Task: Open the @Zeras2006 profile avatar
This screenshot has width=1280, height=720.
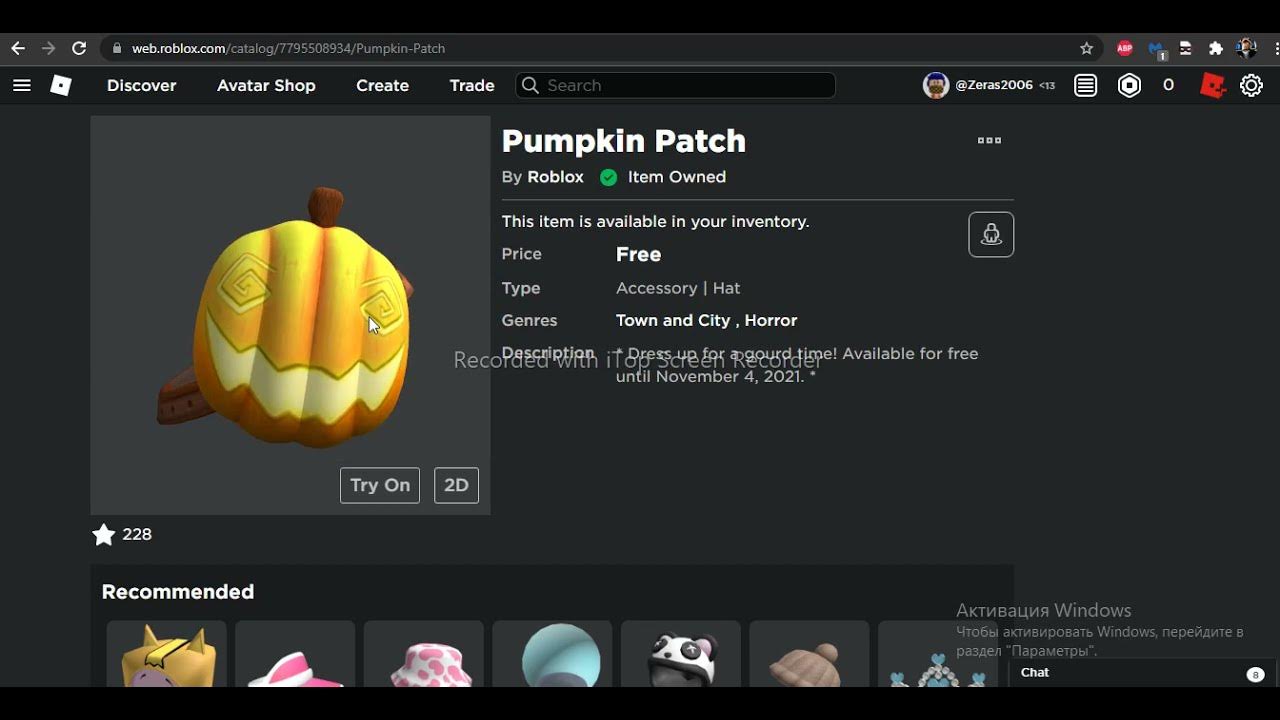Action: [936, 86]
